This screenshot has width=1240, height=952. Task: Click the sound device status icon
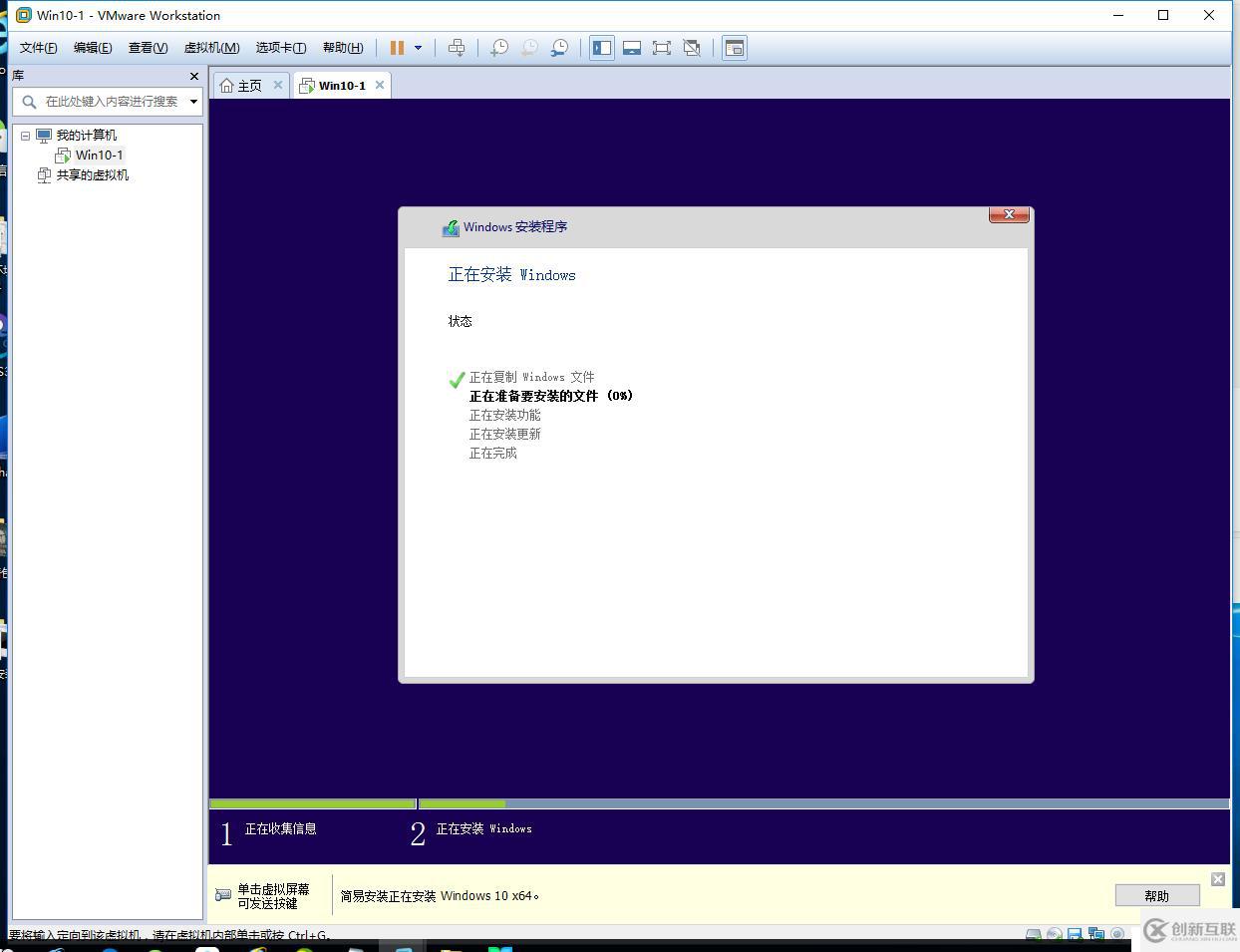(x=1118, y=935)
